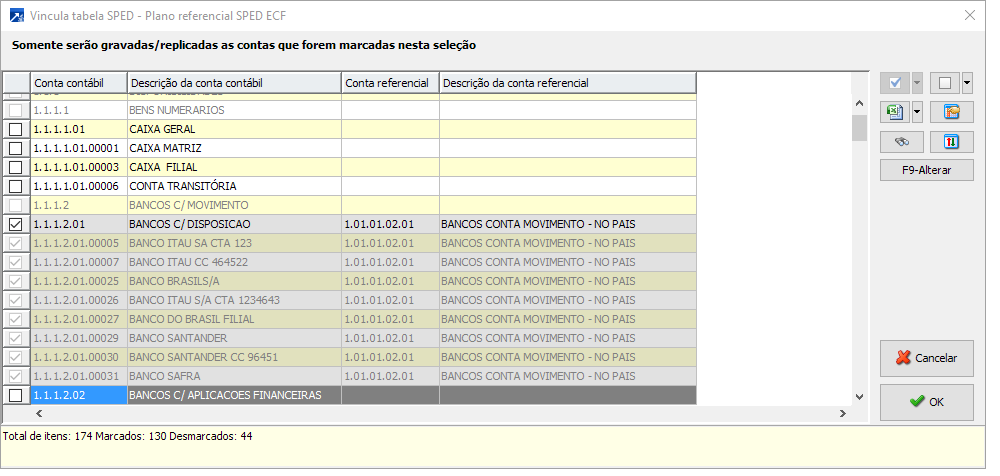Viewport: 1000px width, 476px height.
Task: Open the dropdown arrow beside unmark-all button
Action: [967, 83]
